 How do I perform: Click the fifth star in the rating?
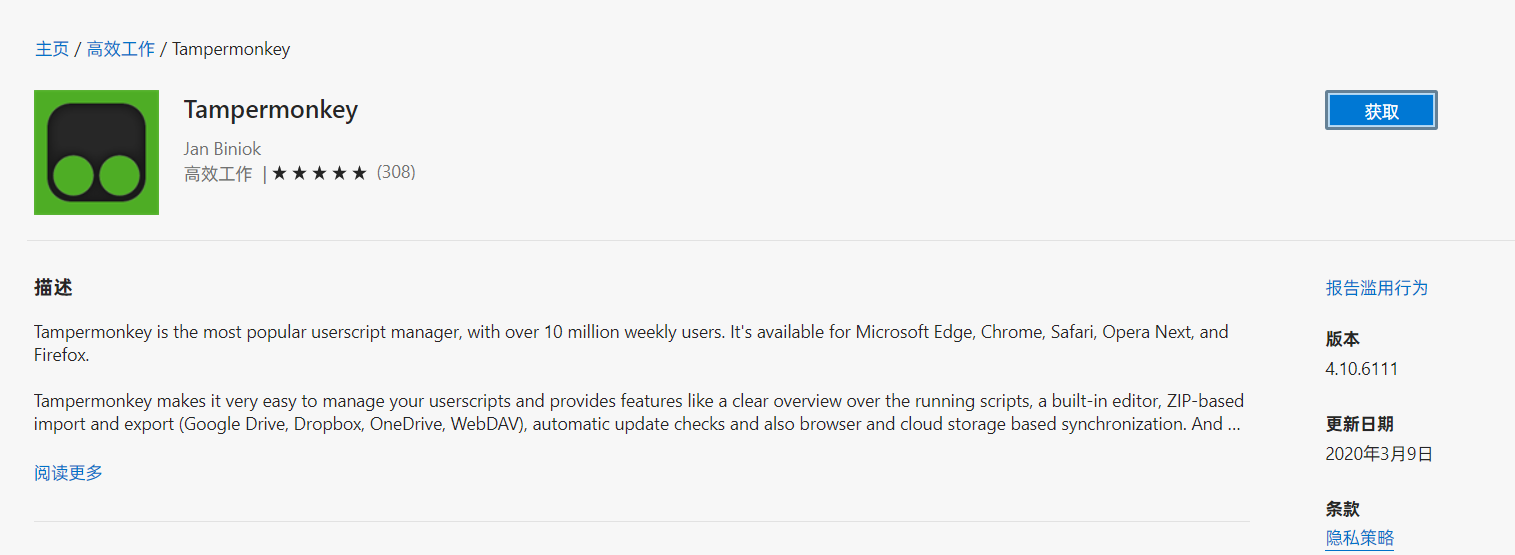click(x=360, y=173)
